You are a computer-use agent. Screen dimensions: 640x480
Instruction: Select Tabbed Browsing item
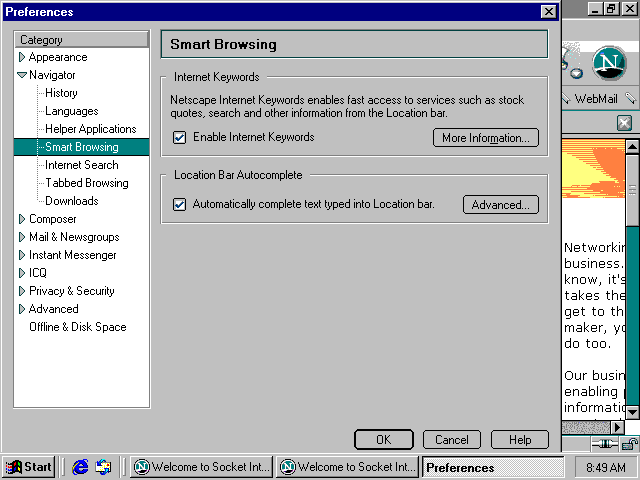(x=87, y=183)
